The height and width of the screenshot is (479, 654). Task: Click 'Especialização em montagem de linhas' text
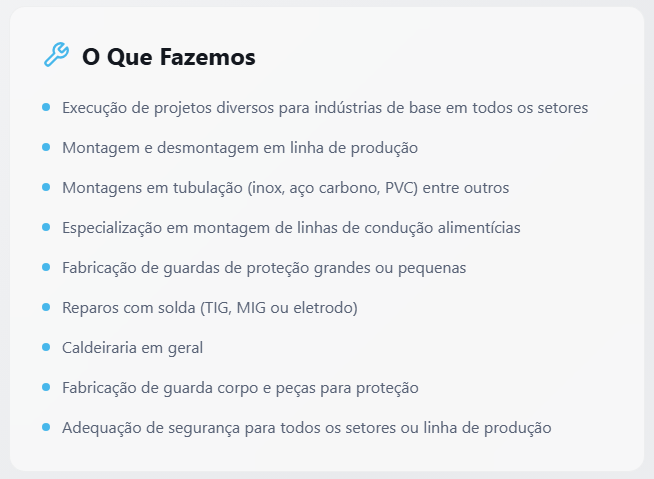[x=291, y=228]
